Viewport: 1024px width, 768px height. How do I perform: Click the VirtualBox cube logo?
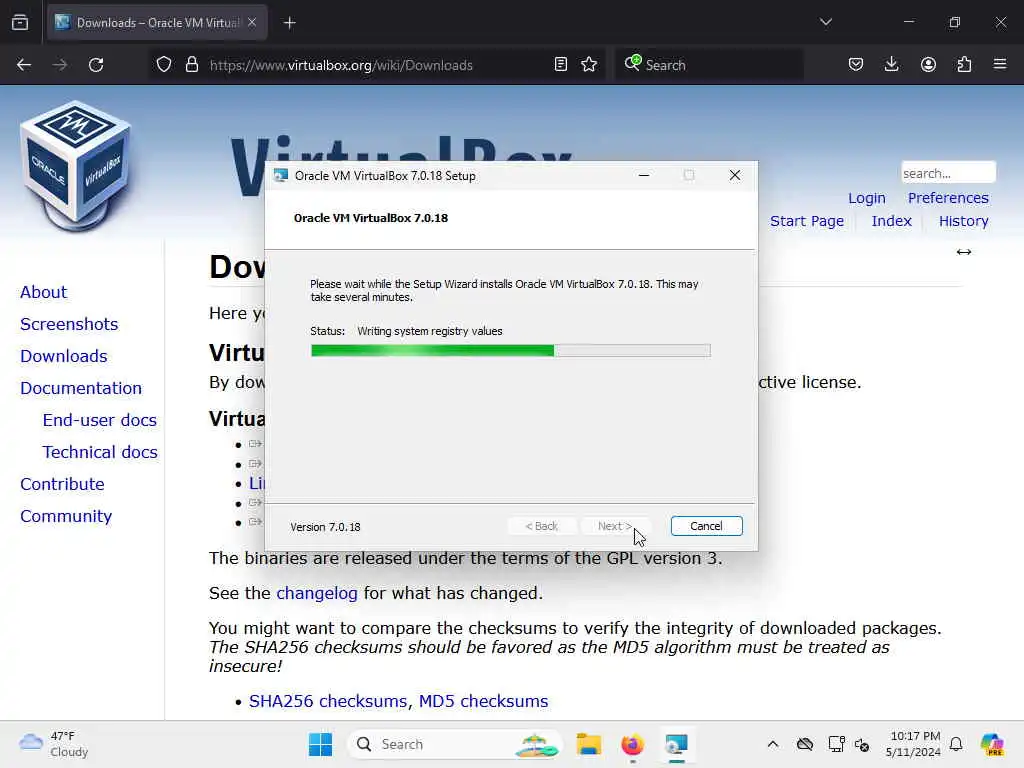coord(75,167)
